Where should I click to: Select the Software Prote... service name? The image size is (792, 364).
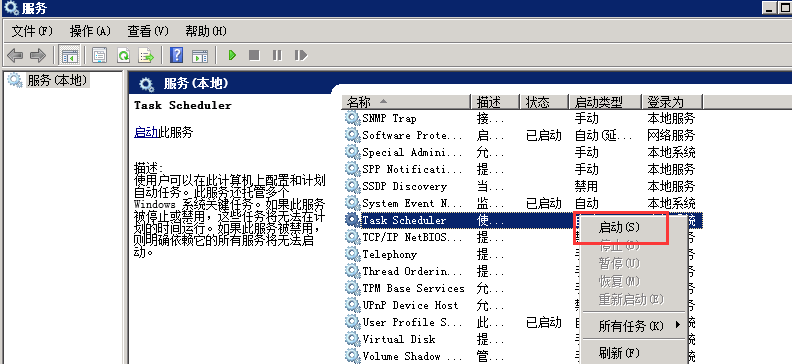pos(412,135)
